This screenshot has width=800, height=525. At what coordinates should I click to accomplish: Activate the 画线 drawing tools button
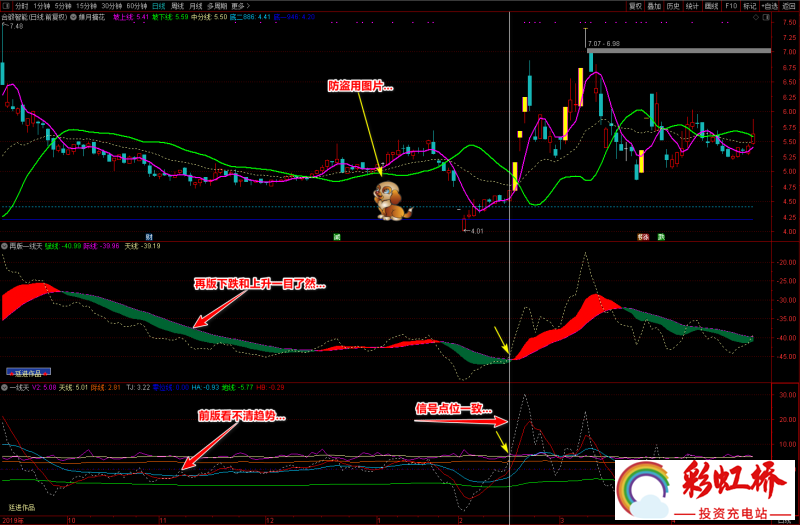coord(711,6)
